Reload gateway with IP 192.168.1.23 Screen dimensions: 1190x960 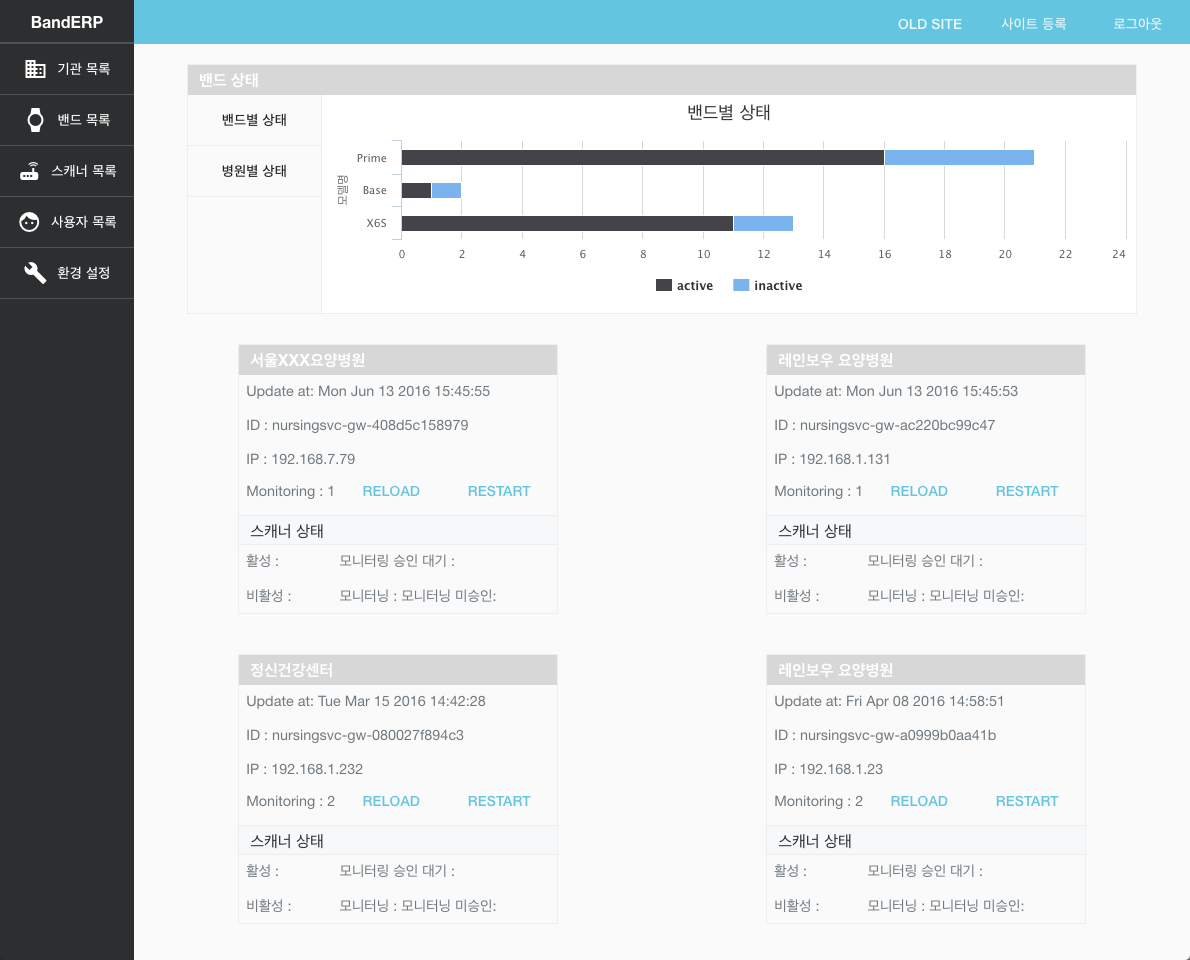pyautogui.click(x=919, y=801)
